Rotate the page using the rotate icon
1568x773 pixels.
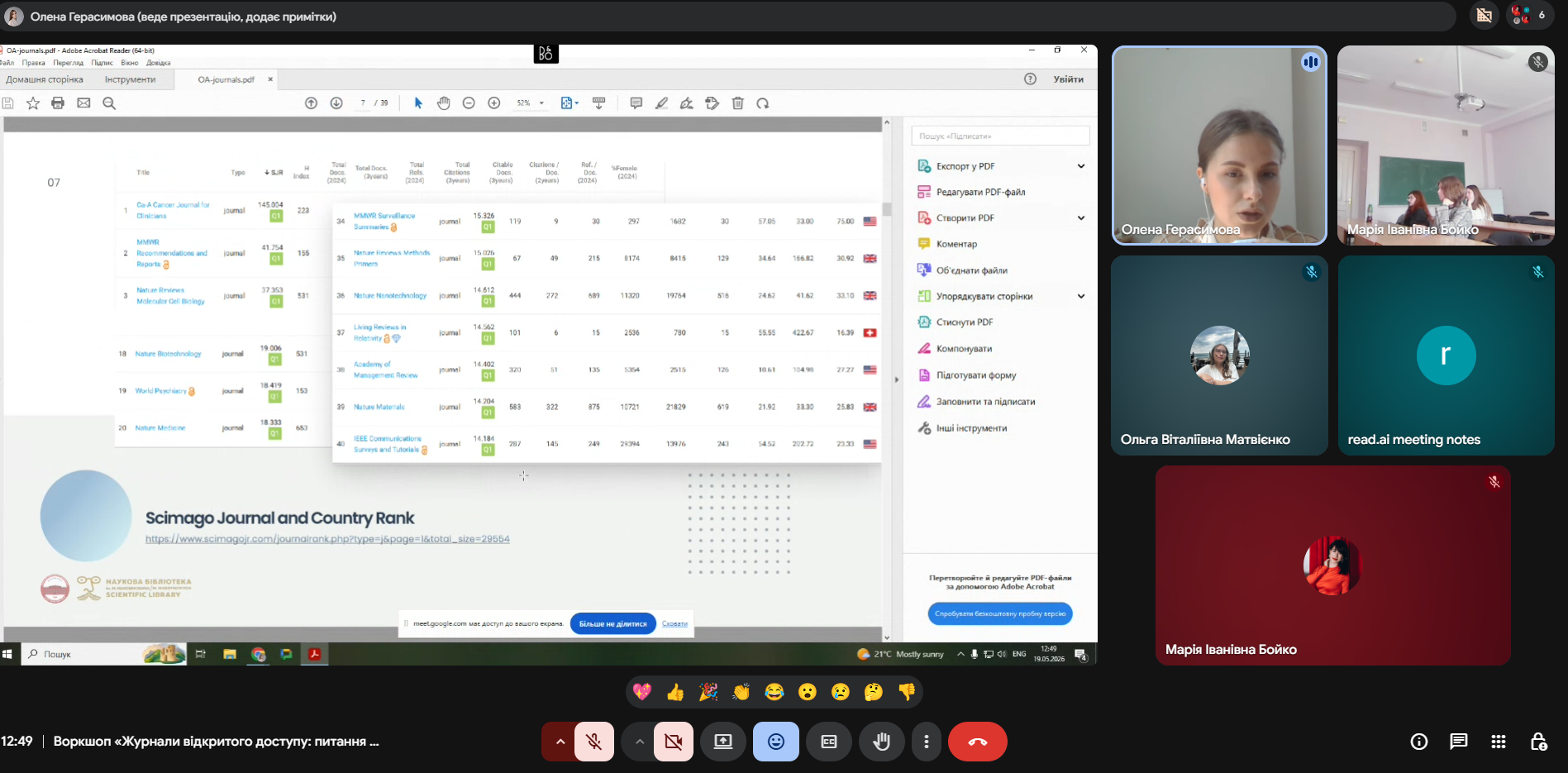pos(763,103)
